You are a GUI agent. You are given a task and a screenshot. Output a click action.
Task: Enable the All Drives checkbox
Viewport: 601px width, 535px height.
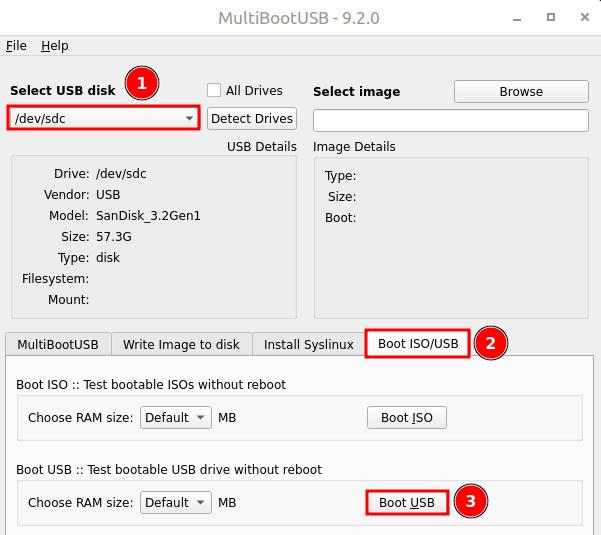point(214,90)
